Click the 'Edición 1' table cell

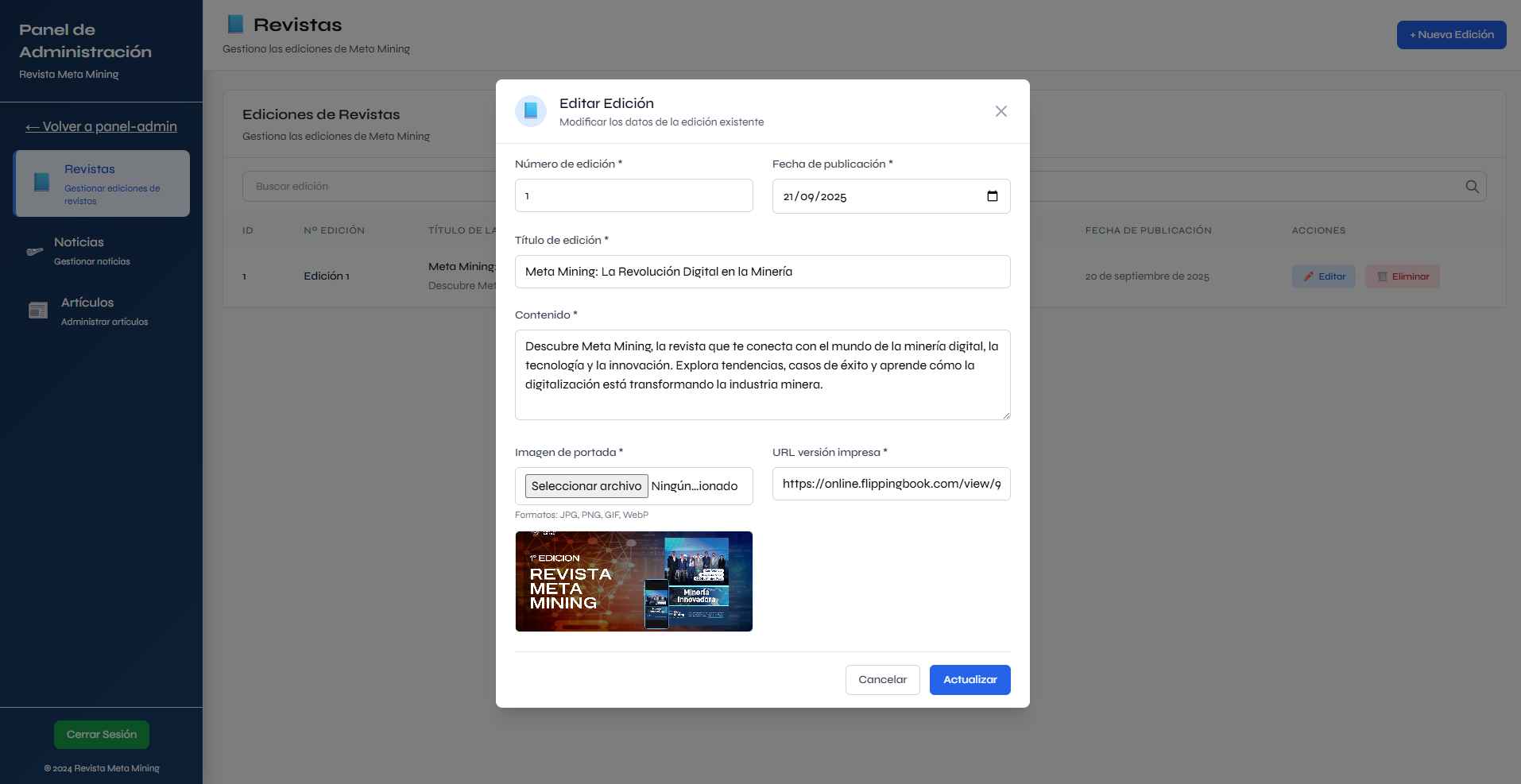(x=327, y=276)
